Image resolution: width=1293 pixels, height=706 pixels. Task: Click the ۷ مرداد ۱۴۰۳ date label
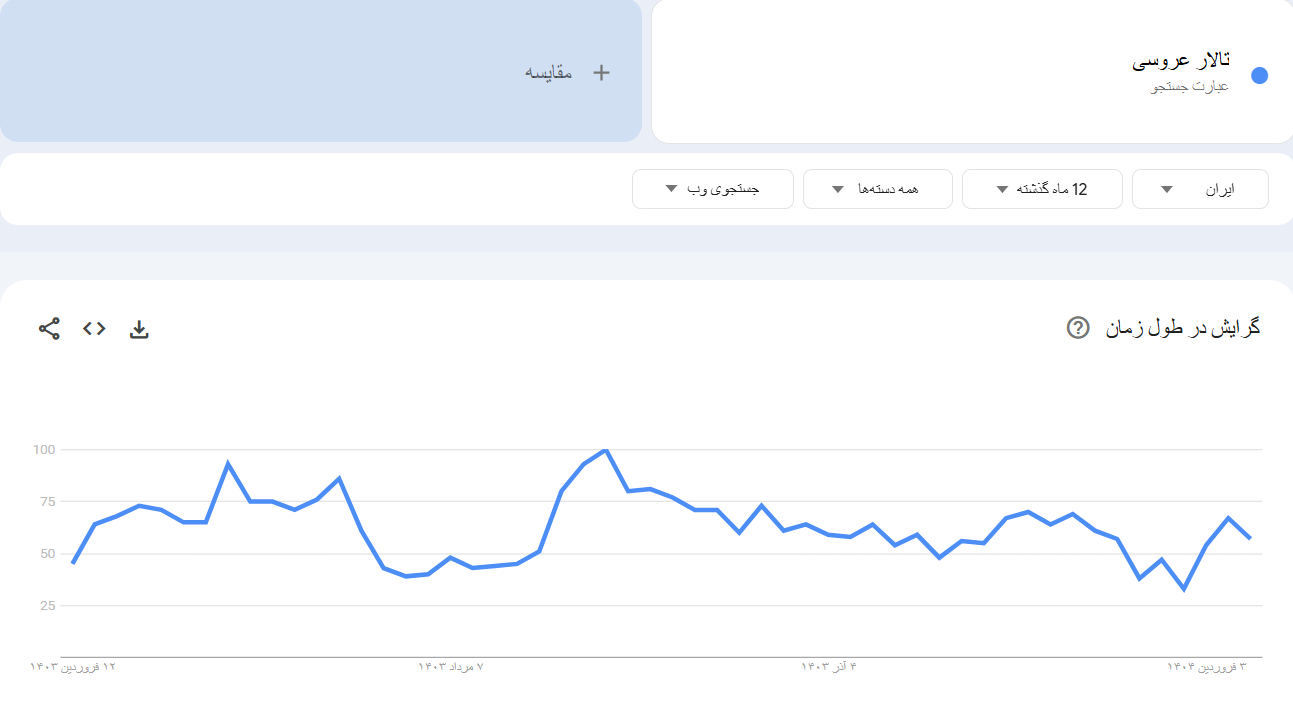point(451,666)
